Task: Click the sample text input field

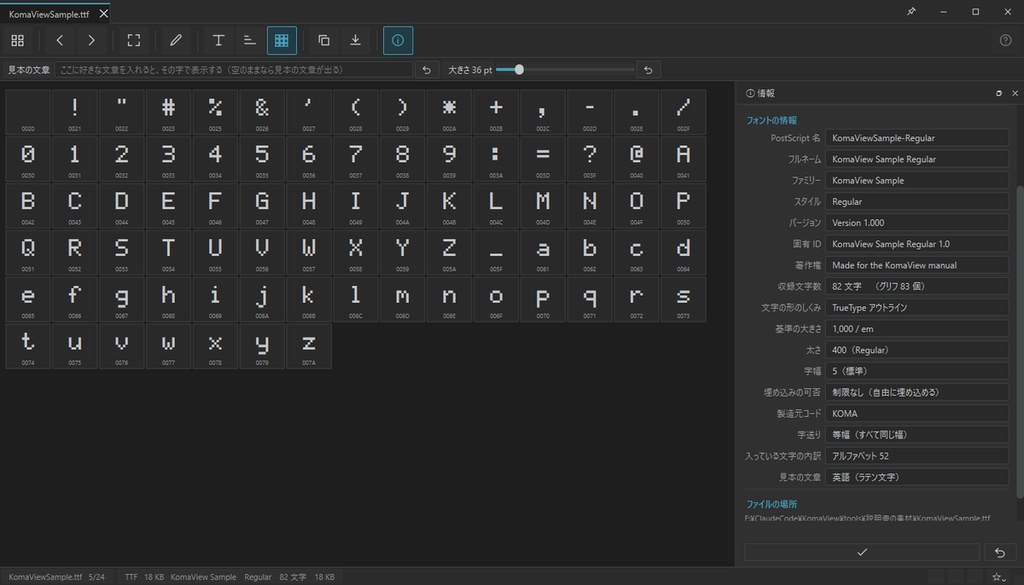Action: coord(233,70)
